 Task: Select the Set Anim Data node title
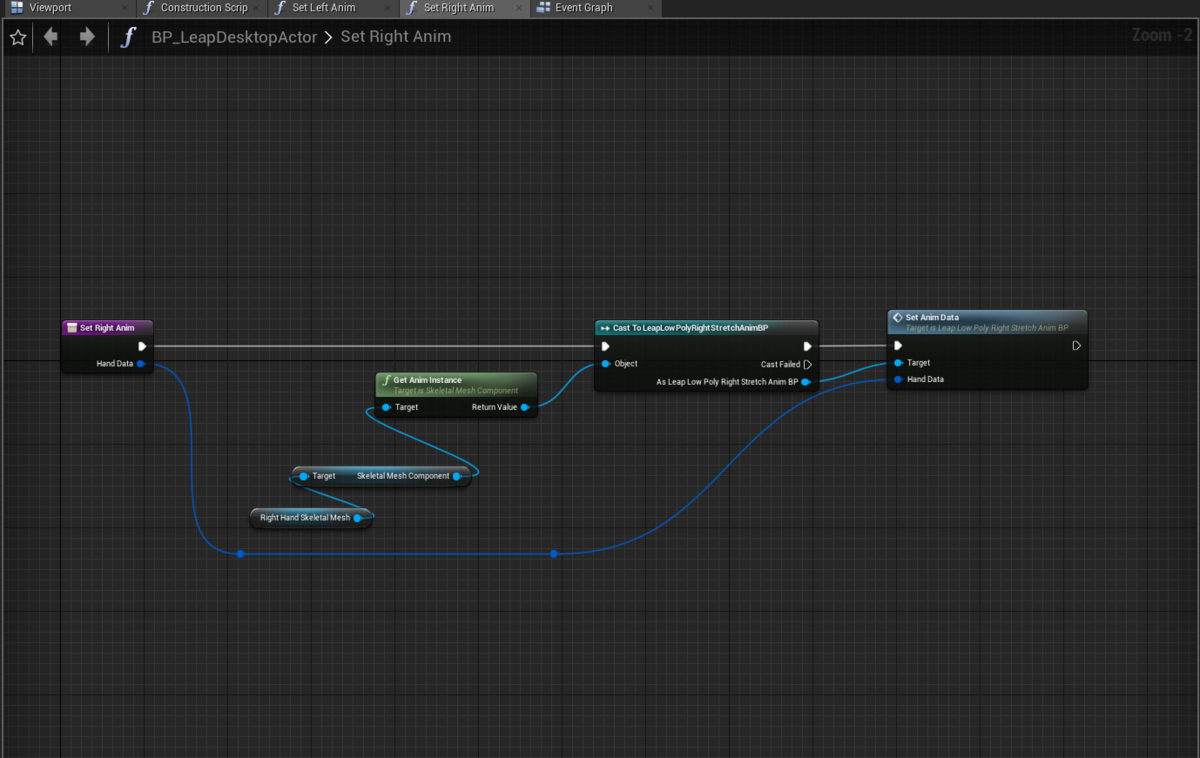pos(931,317)
